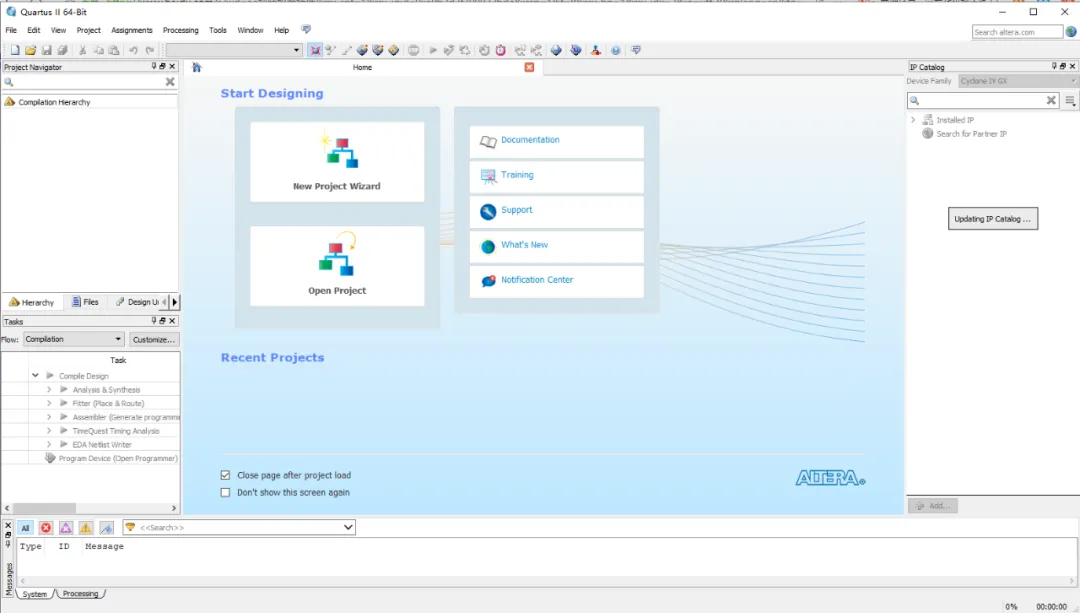1080x613 pixels.
Task: Clear the IP Catalog search field
Action: [x=1051, y=101]
